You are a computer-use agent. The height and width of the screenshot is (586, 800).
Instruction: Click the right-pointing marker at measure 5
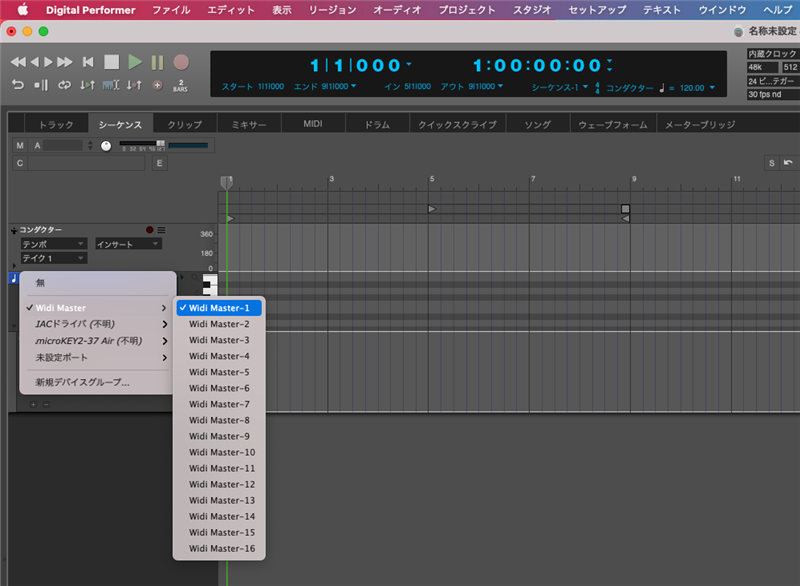click(x=432, y=209)
